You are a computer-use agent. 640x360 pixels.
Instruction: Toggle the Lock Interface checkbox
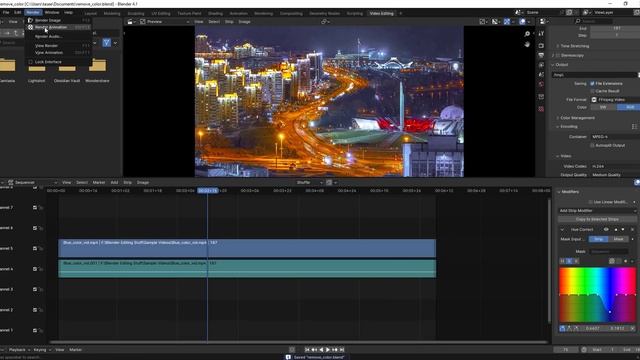point(31,62)
